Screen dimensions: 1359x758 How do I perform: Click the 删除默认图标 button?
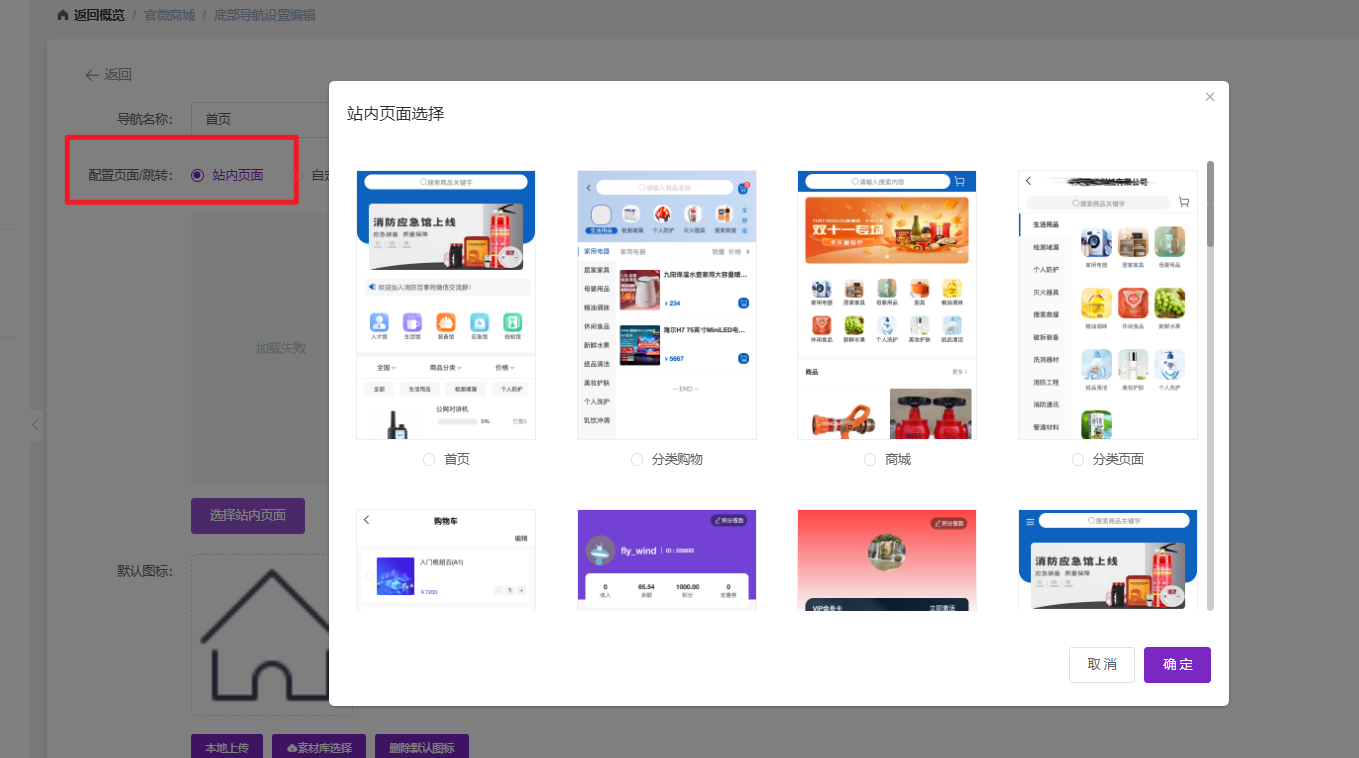[422, 748]
